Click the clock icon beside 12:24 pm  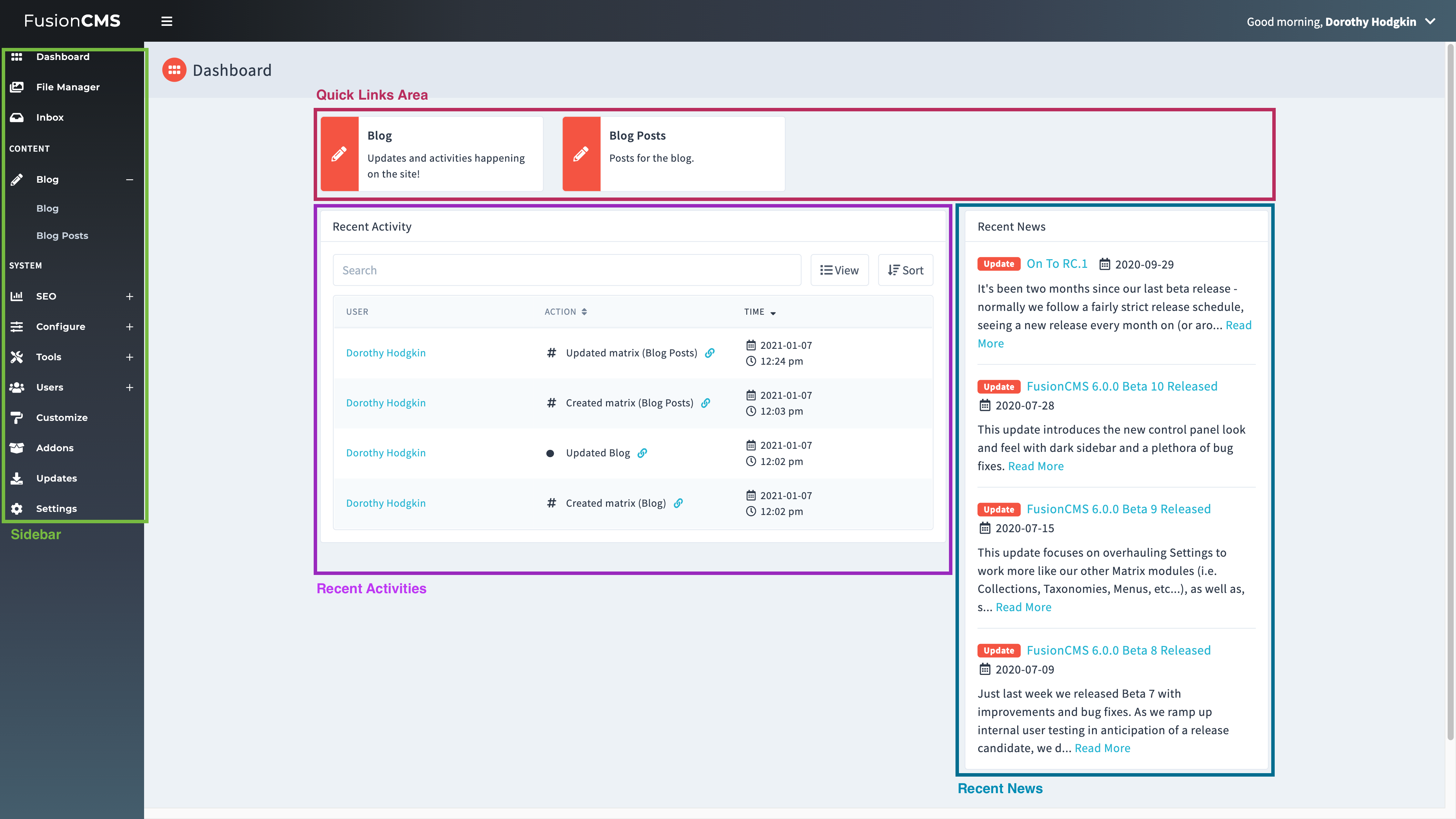751,361
